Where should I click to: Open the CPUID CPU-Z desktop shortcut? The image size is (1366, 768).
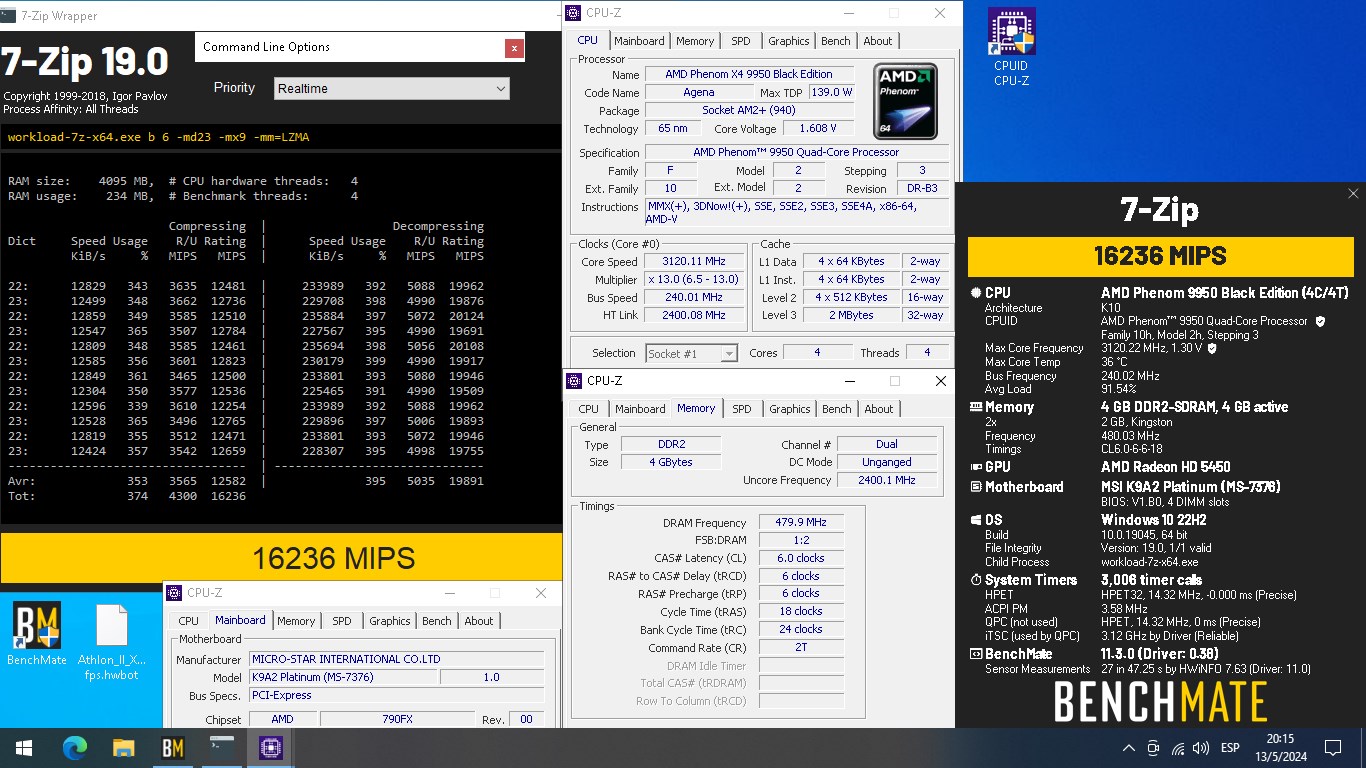click(x=1011, y=47)
